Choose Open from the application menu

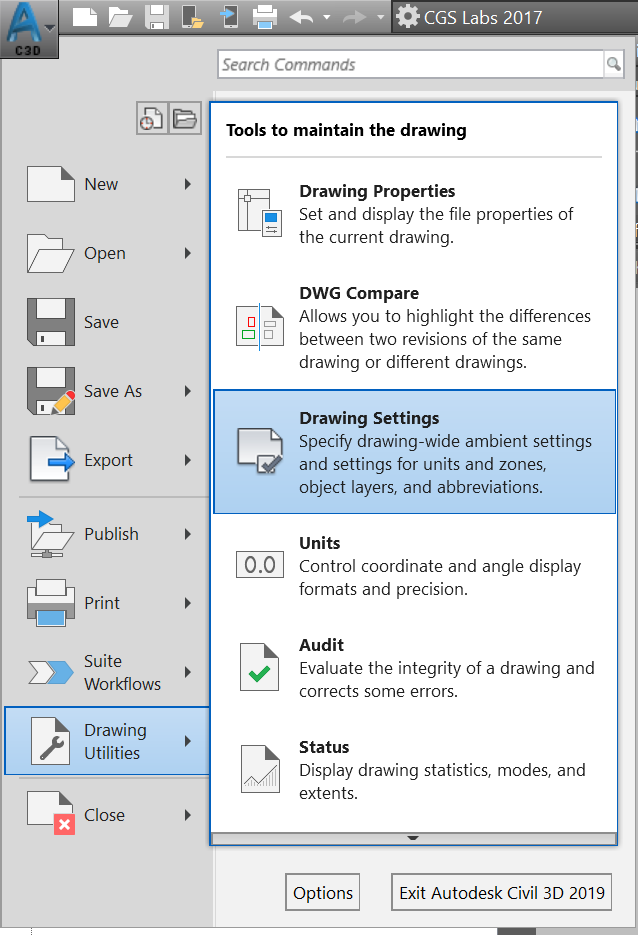(106, 253)
